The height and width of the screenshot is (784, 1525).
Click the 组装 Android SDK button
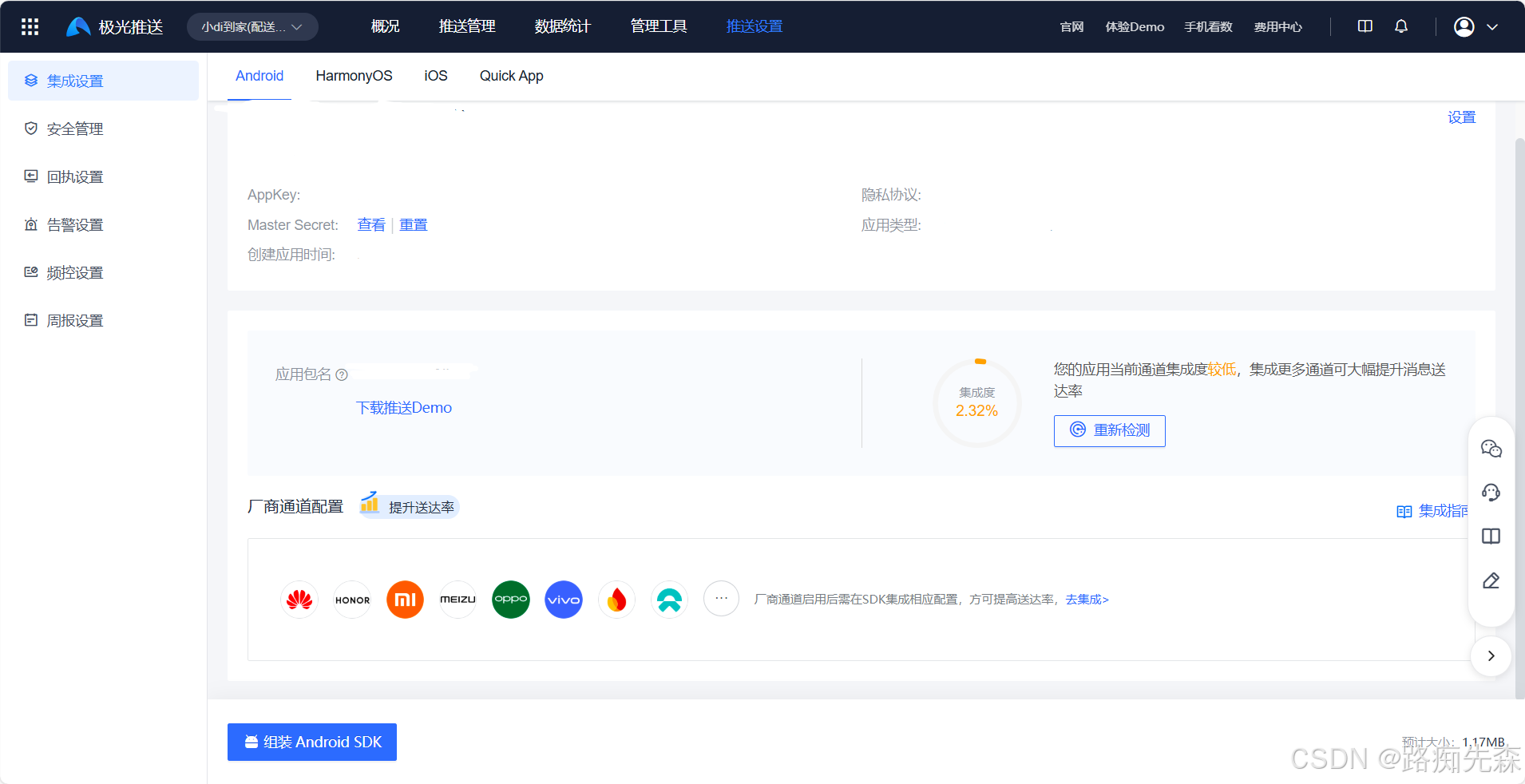311,742
